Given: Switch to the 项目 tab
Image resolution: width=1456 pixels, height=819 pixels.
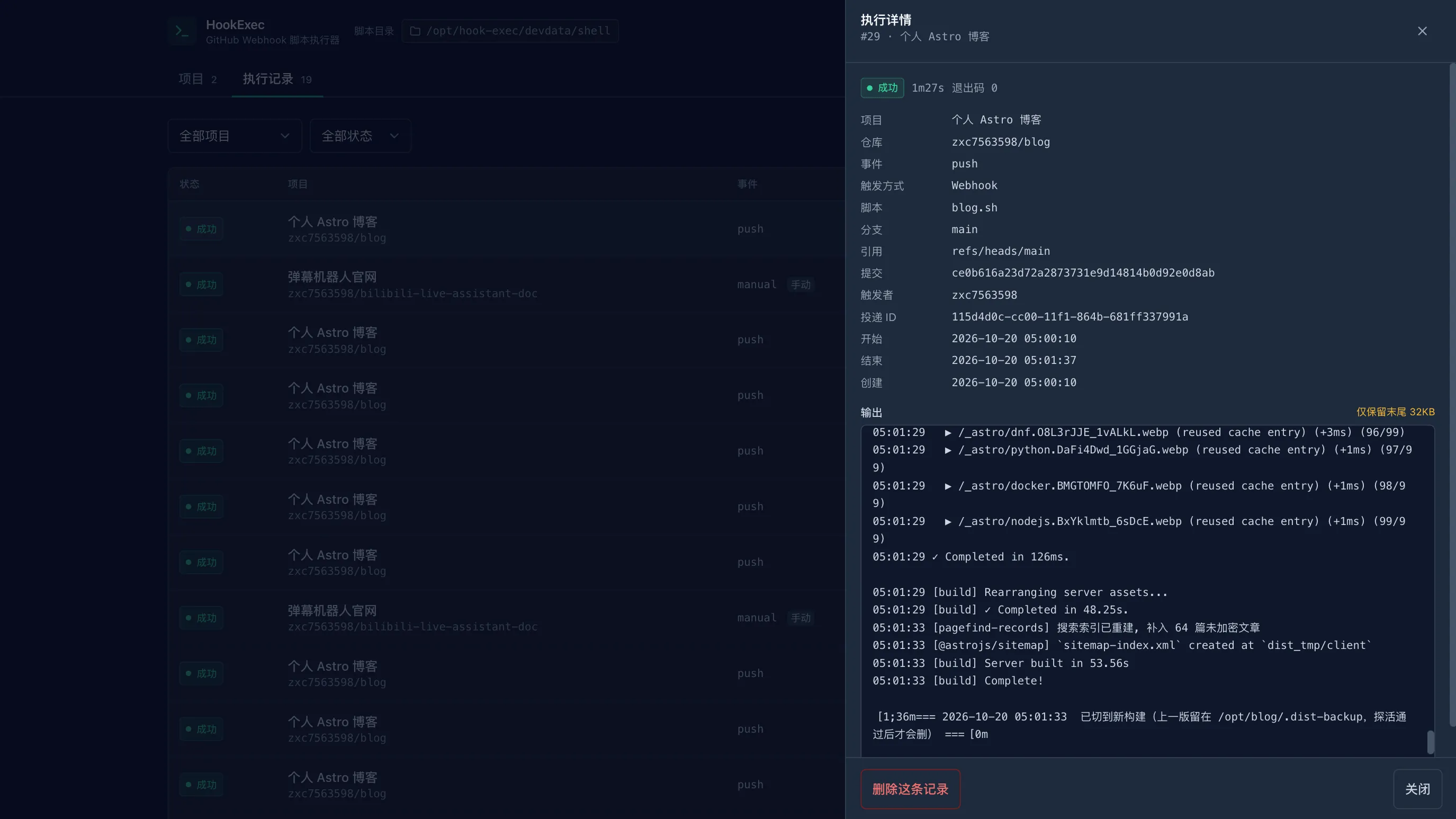Looking at the screenshot, I should tap(197, 79).
